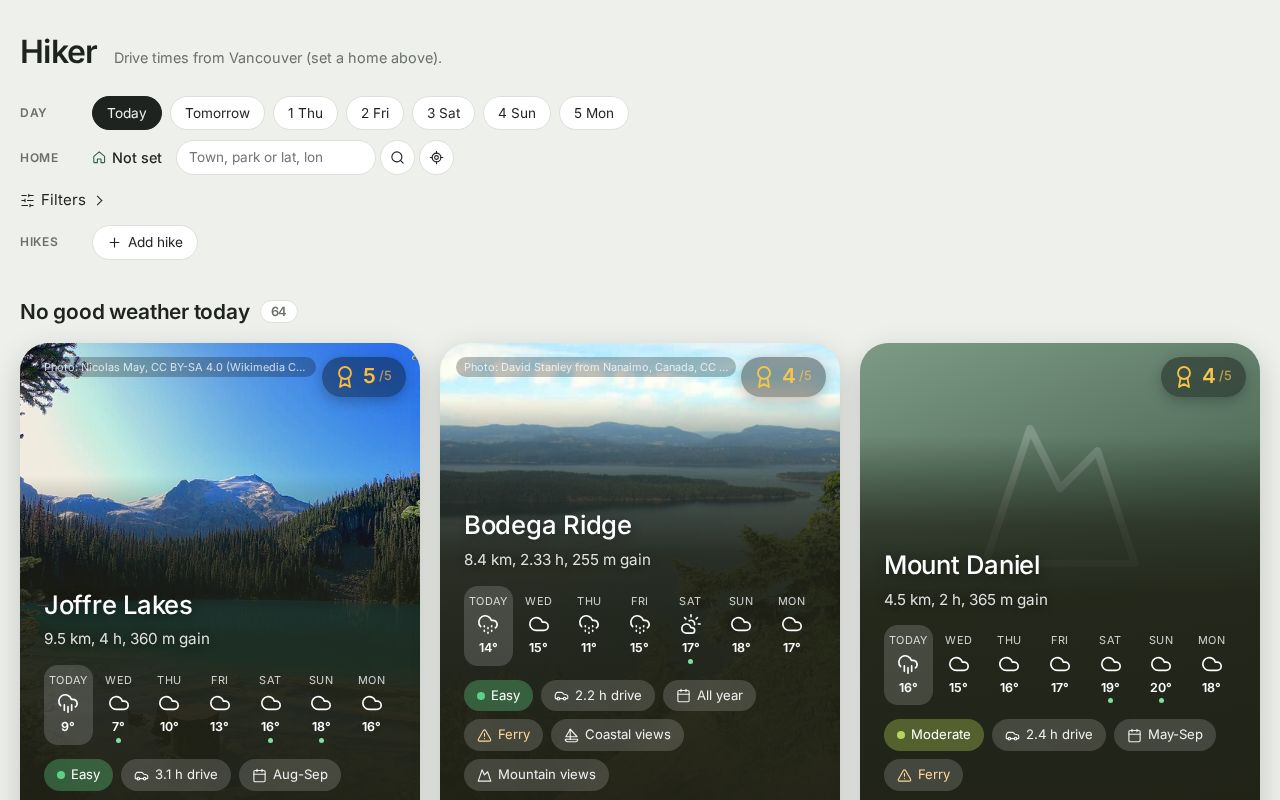Click Bodega Ridge All year chip
Screen dimensions: 1280x800
click(x=709, y=695)
